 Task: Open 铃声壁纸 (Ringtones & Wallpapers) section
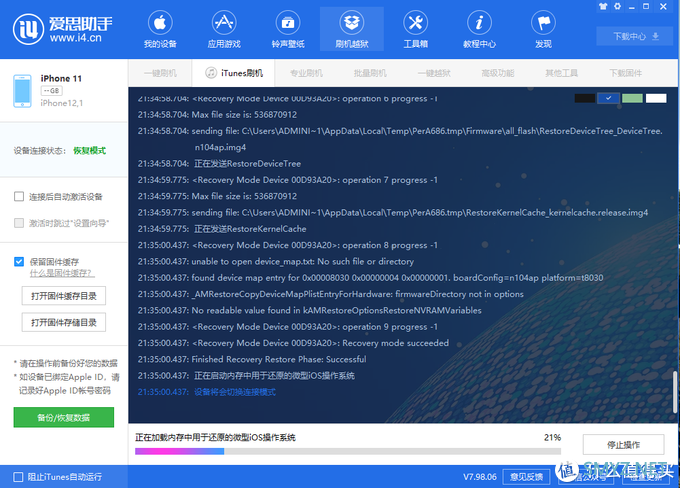288,29
